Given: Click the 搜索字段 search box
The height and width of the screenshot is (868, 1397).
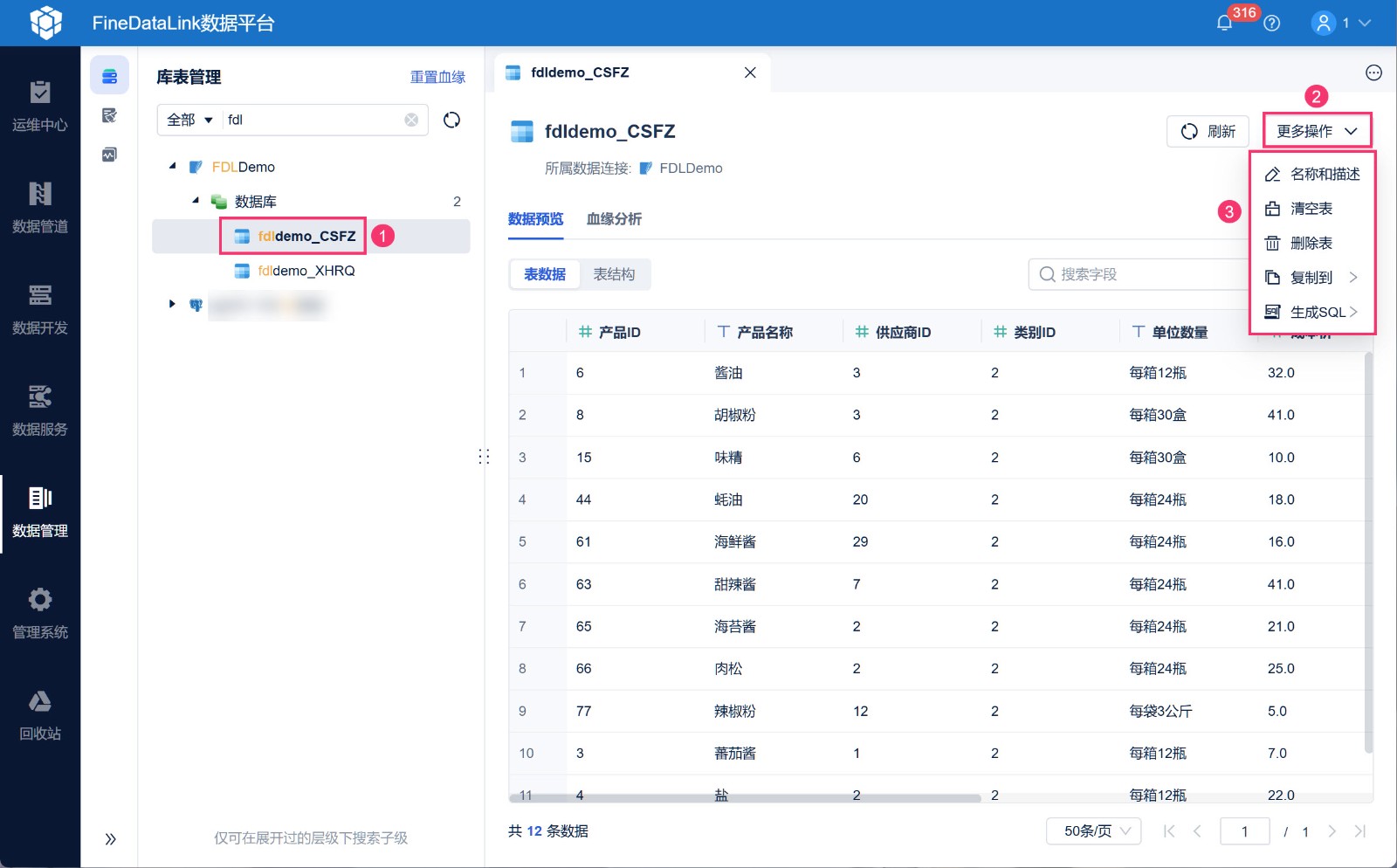Looking at the screenshot, I should 1139,274.
